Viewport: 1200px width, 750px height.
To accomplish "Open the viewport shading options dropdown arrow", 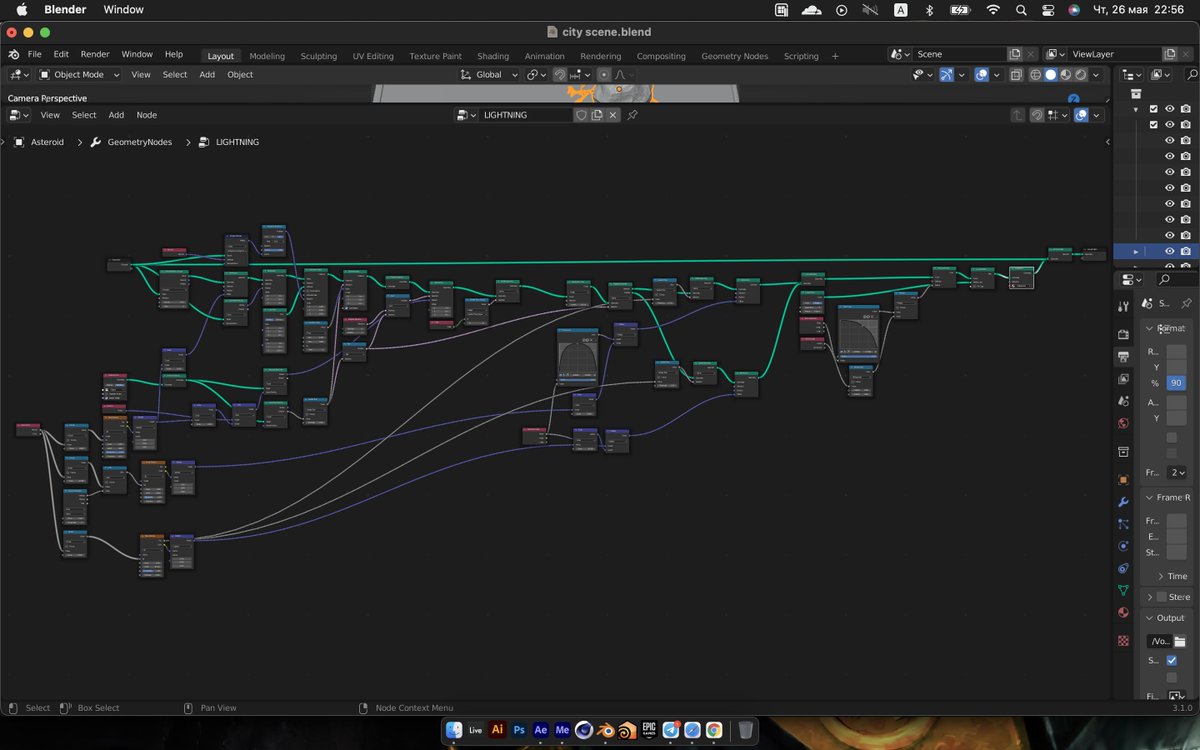I will click(1097, 75).
